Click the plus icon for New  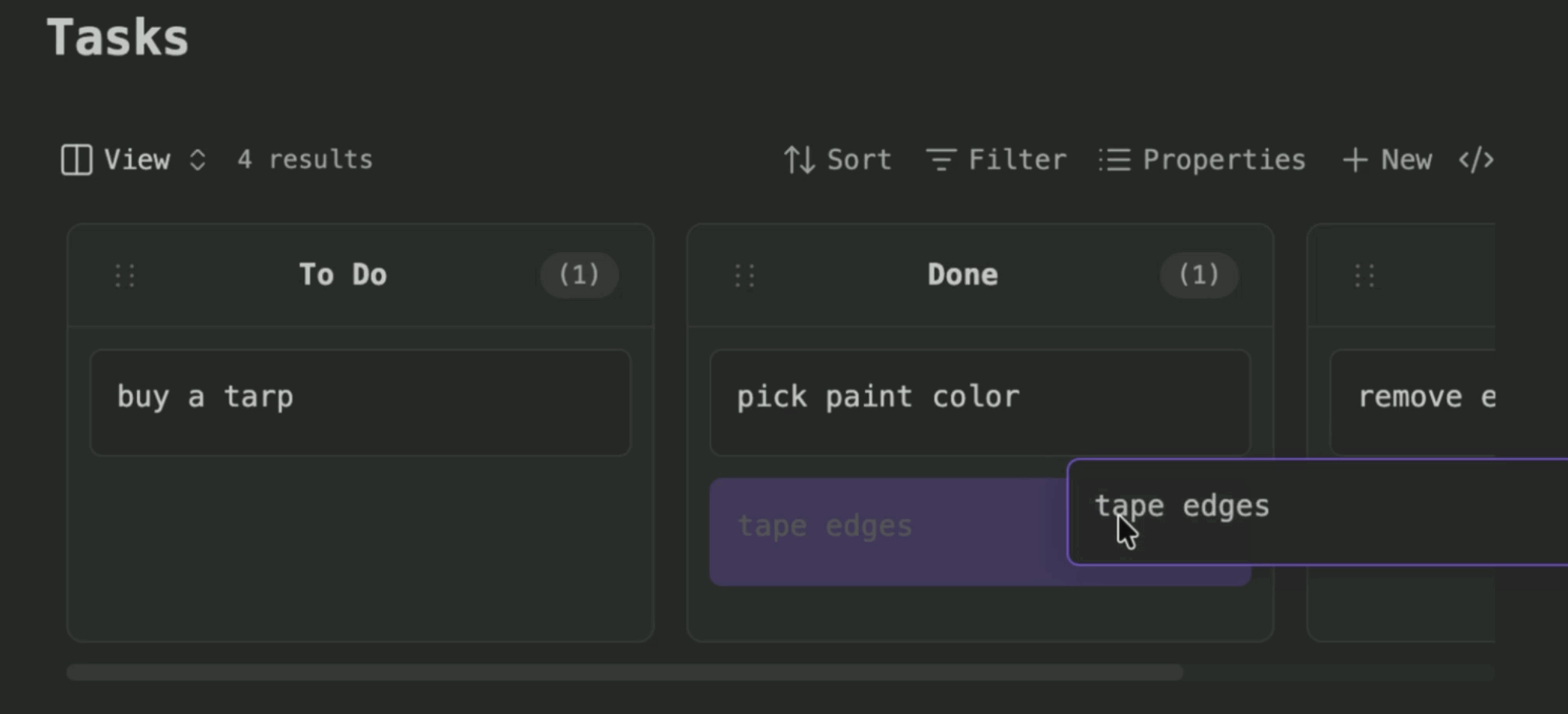(x=1355, y=160)
